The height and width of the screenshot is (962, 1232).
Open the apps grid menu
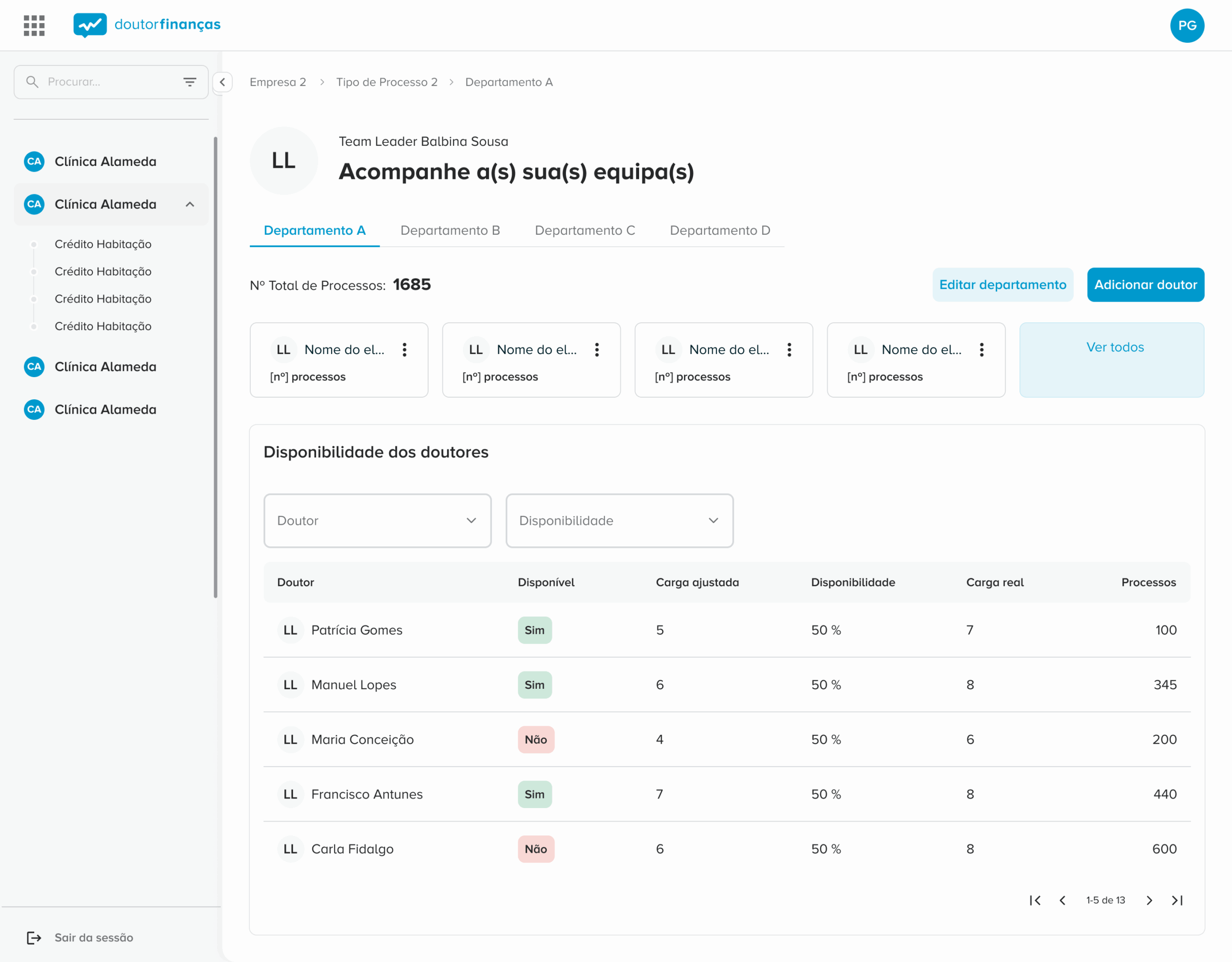(x=33, y=25)
